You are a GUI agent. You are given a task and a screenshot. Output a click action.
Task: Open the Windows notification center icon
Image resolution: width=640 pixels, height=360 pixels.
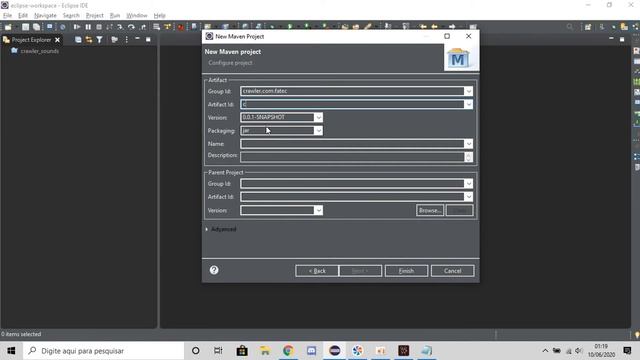(x=627, y=351)
